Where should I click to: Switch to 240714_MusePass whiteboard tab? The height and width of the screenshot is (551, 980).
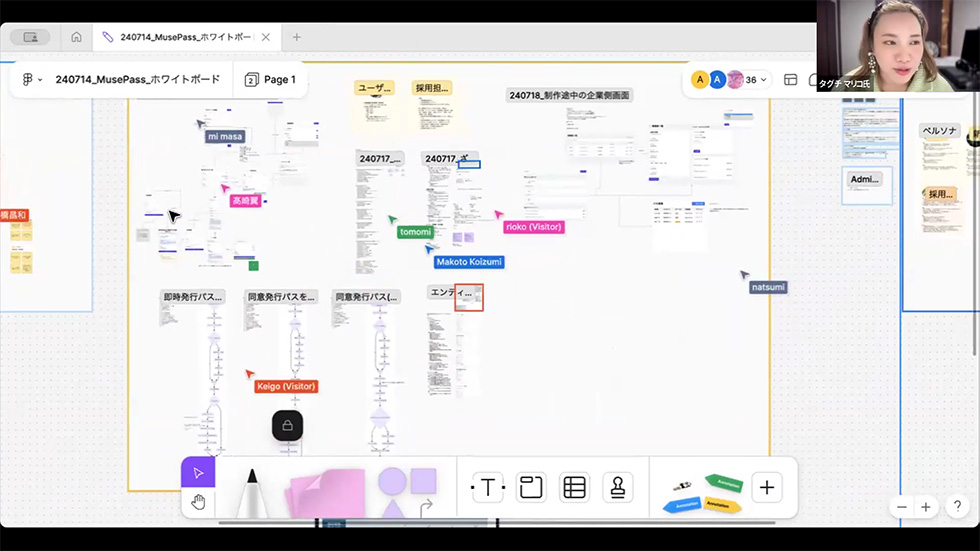click(x=186, y=37)
